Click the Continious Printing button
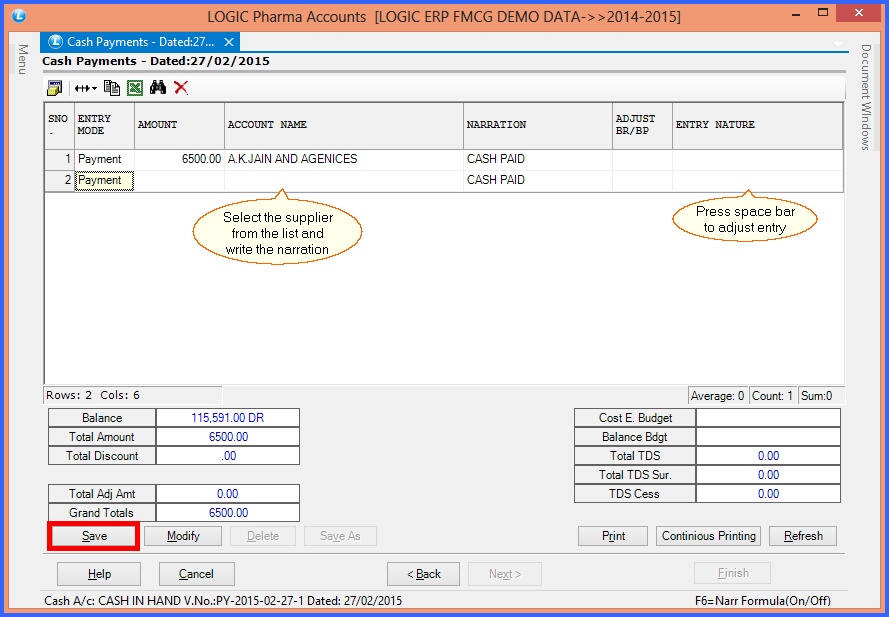The width and height of the screenshot is (889, 617). pyautogui.click(x=709, y=536)
